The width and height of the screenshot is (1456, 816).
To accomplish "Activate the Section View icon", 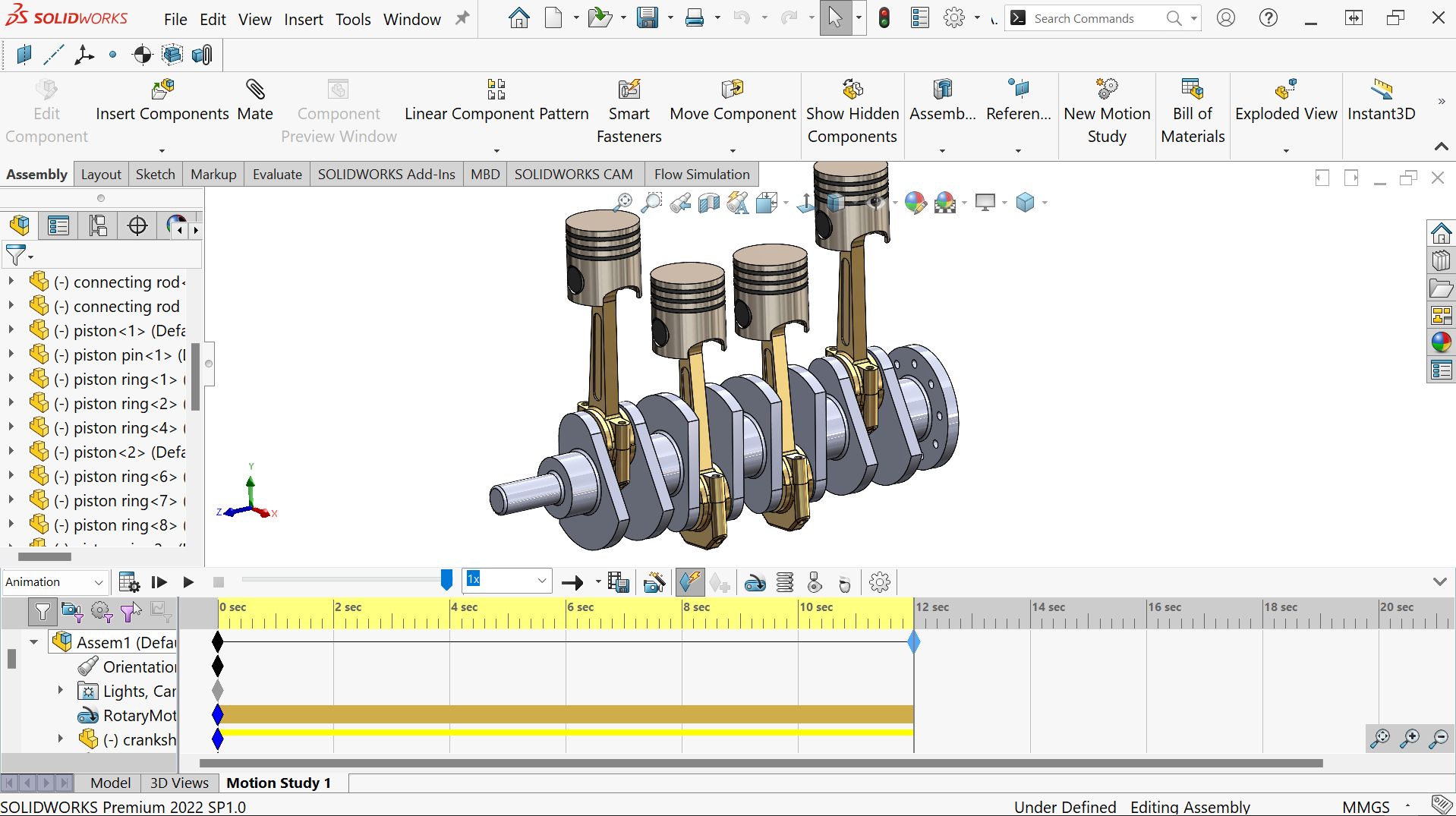I will pos(708,203).
